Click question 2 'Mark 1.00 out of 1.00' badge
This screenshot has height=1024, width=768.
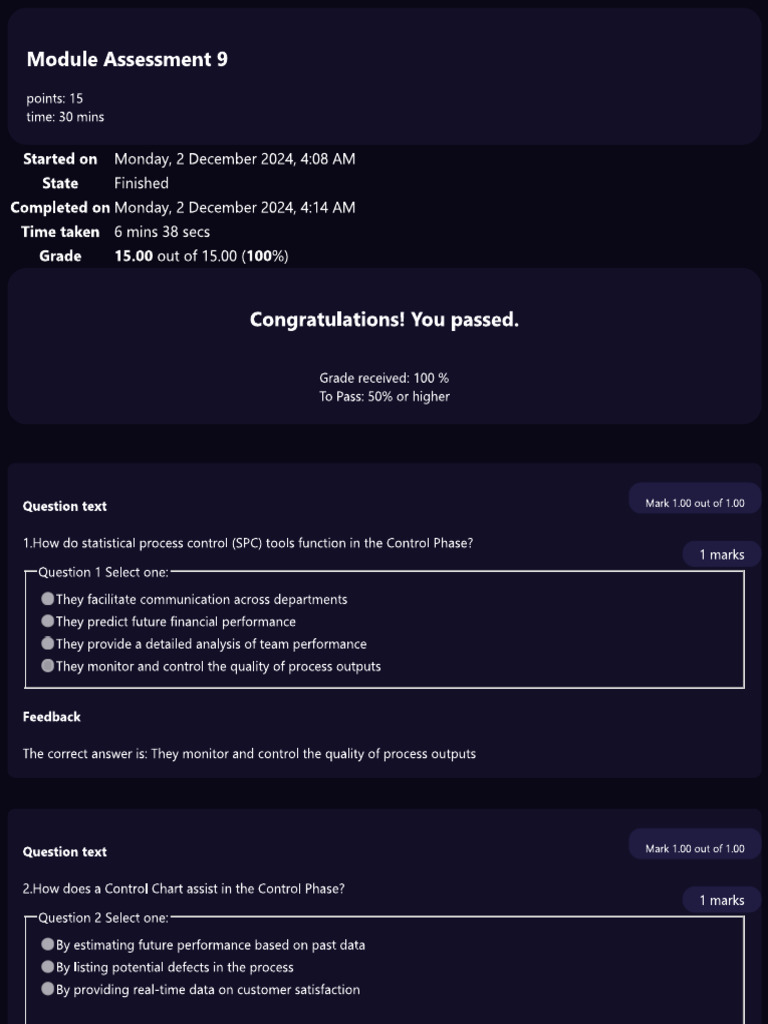(x=695, y=848)
